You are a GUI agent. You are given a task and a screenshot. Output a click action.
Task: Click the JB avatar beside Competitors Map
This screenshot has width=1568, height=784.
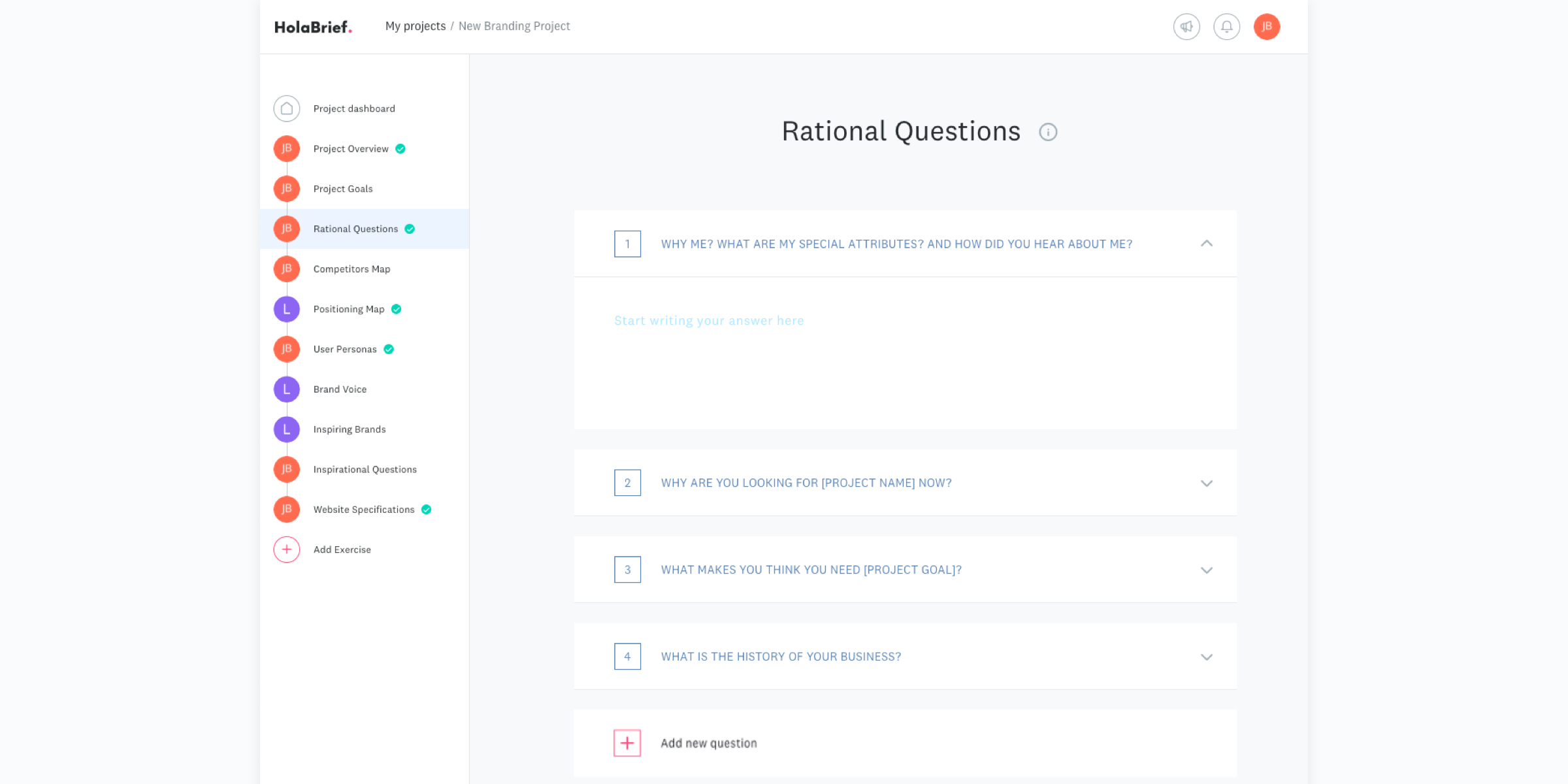point(287,269)
